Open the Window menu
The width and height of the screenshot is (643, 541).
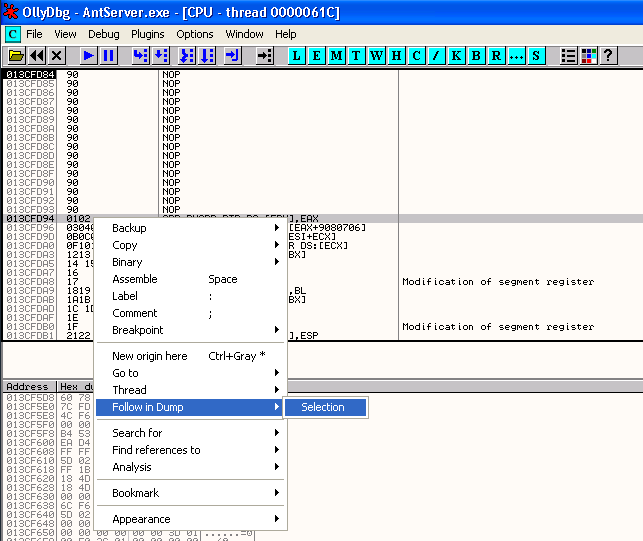[x=244, y=34]
